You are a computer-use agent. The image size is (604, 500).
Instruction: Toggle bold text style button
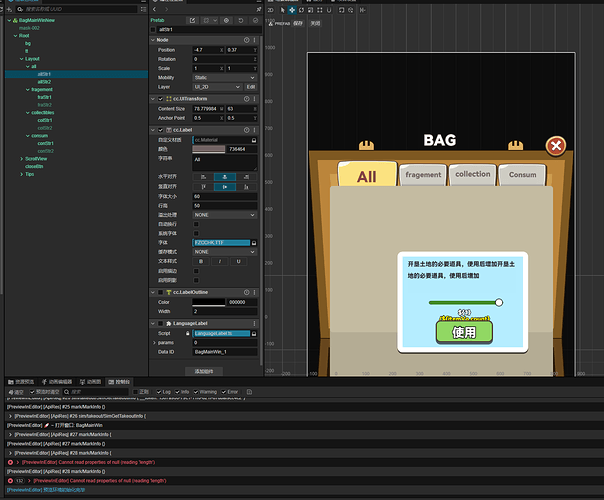point(201,262)
